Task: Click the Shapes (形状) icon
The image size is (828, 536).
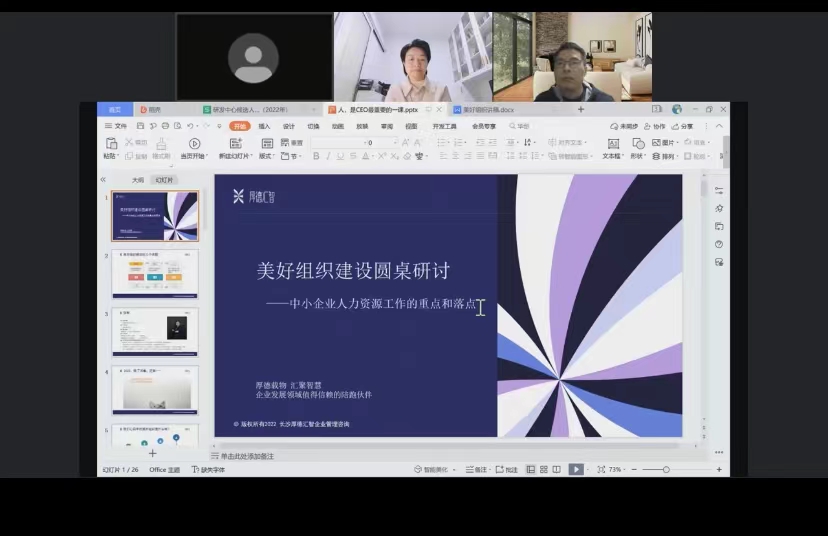Action: pyautogui.click(x=638, y=144)
